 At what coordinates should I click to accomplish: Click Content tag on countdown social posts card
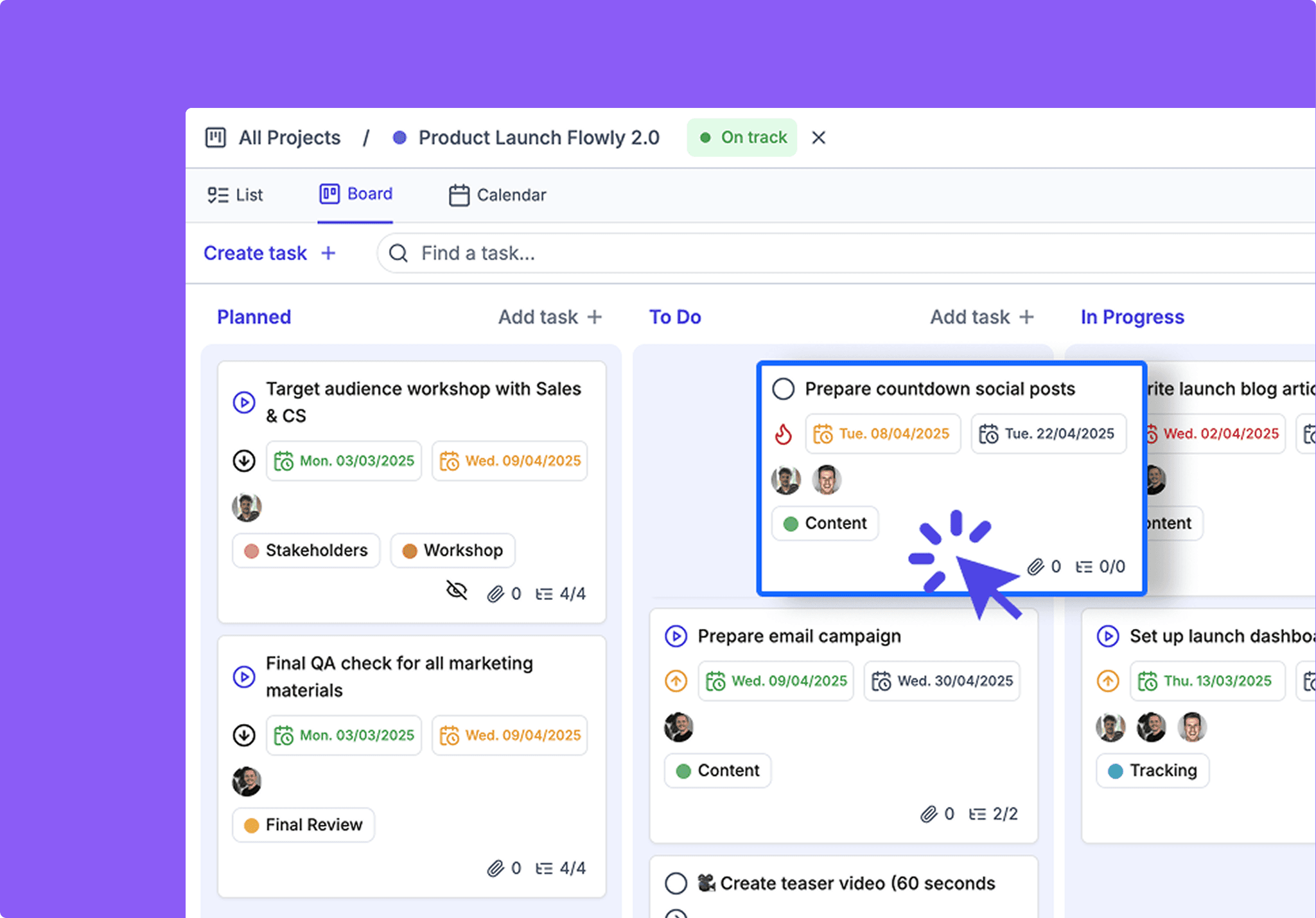point(825,524)
